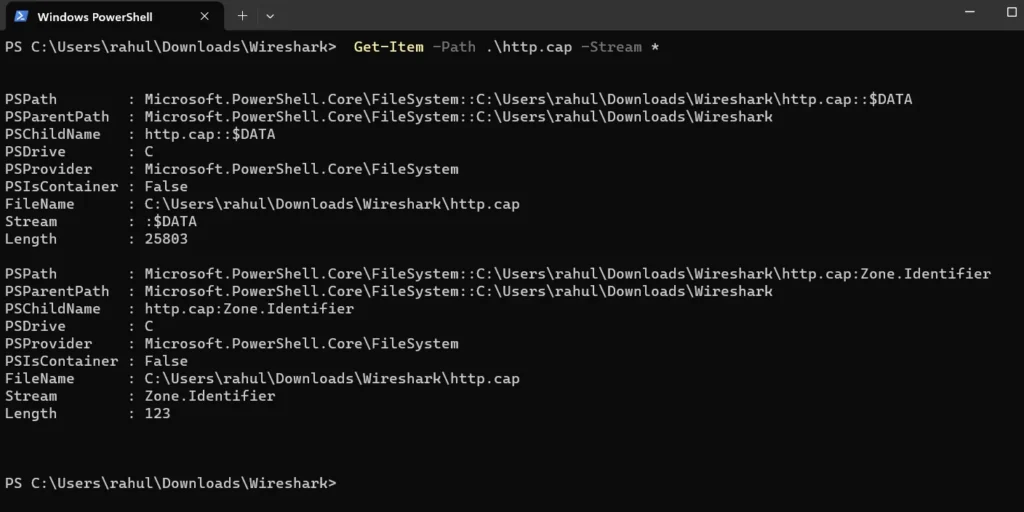
Task: Click the Get-Item command text
Action: 389,47
